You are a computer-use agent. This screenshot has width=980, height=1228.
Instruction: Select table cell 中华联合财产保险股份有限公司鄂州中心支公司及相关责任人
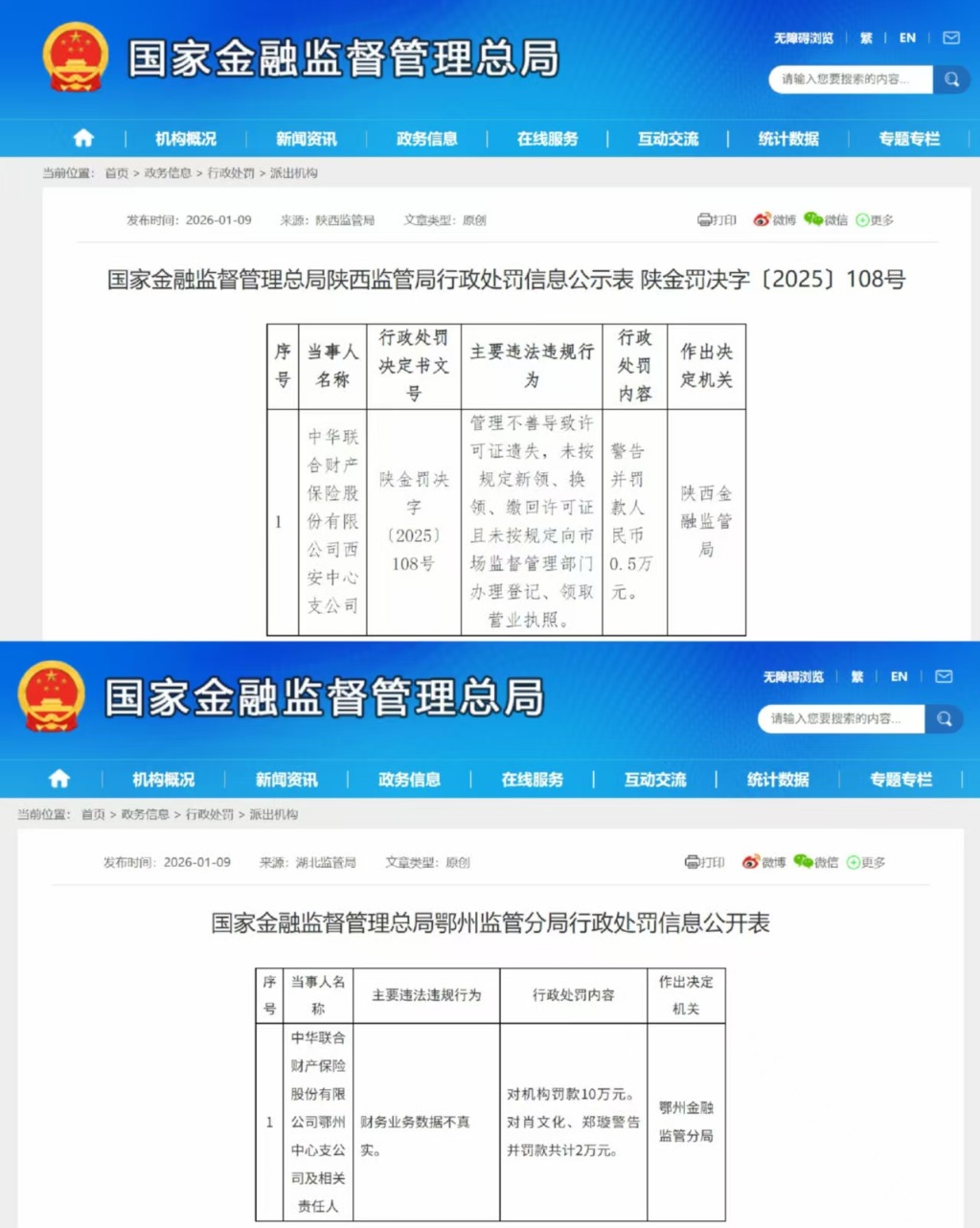[318, 1122]
